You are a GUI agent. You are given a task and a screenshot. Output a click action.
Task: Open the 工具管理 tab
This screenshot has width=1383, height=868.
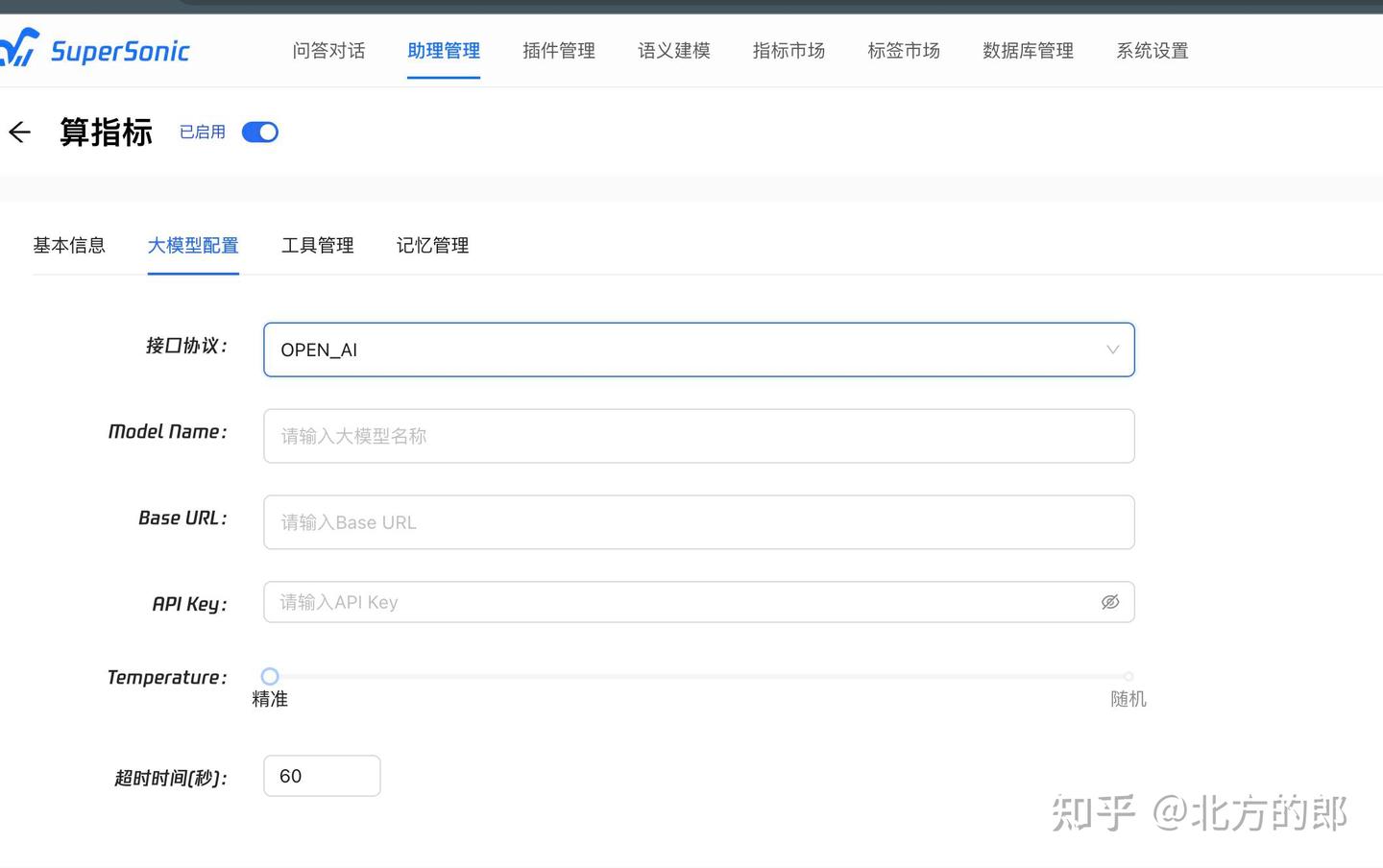pos(317,245)
